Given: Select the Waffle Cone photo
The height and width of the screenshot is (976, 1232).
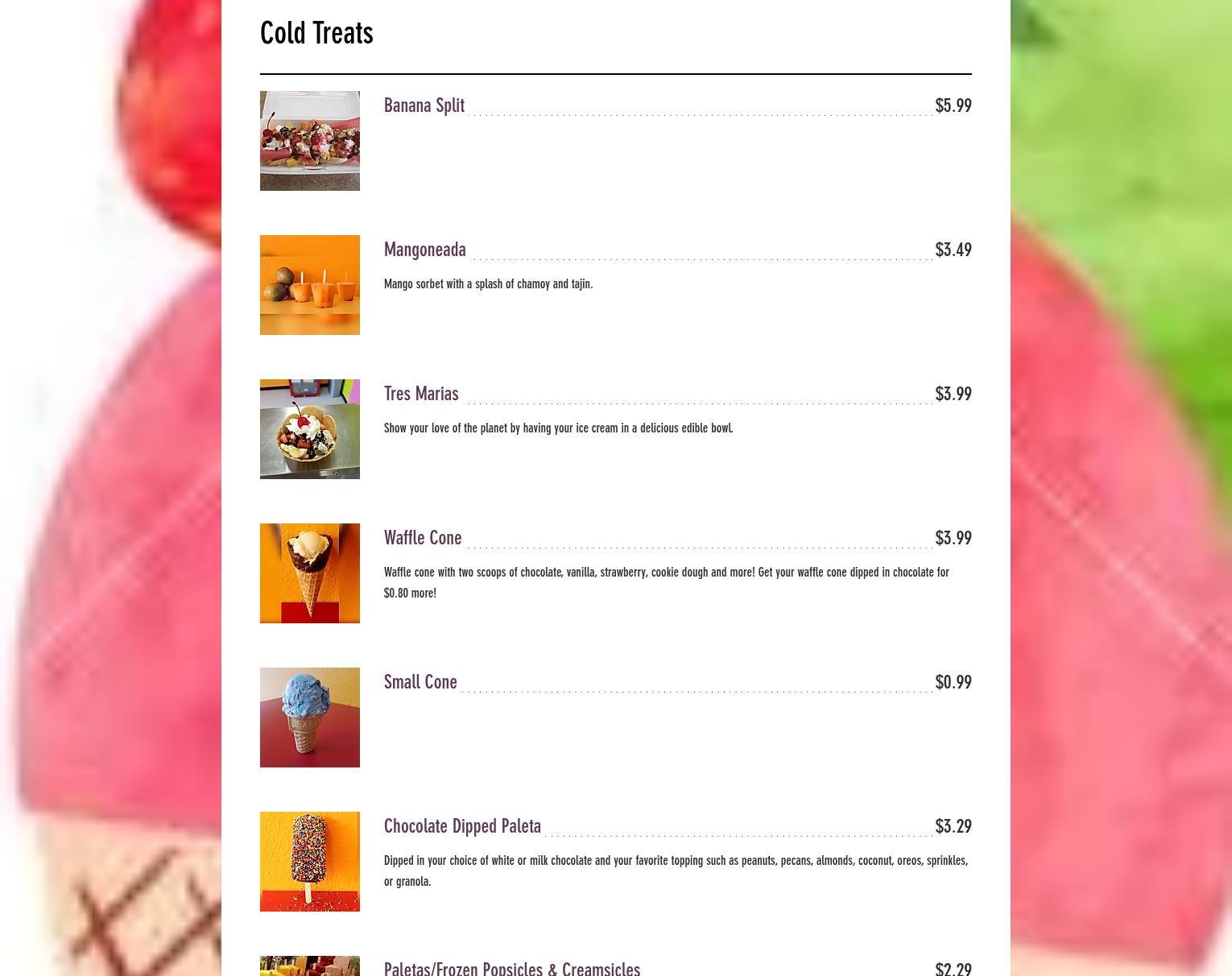Looking at the screenshot, I should pyautogui.click(x=309, y=573).
